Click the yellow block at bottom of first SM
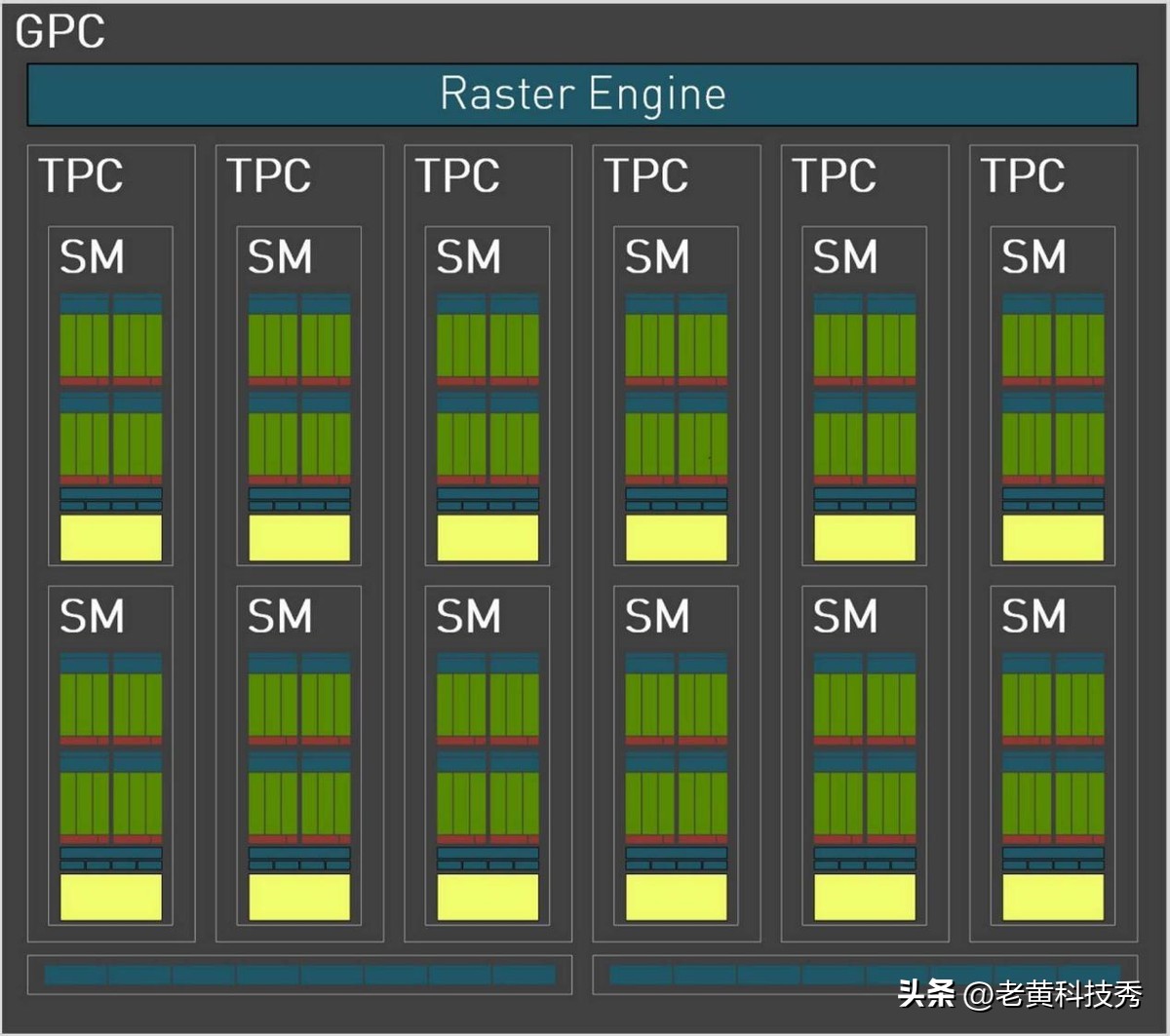 click(x=108, y=536)
